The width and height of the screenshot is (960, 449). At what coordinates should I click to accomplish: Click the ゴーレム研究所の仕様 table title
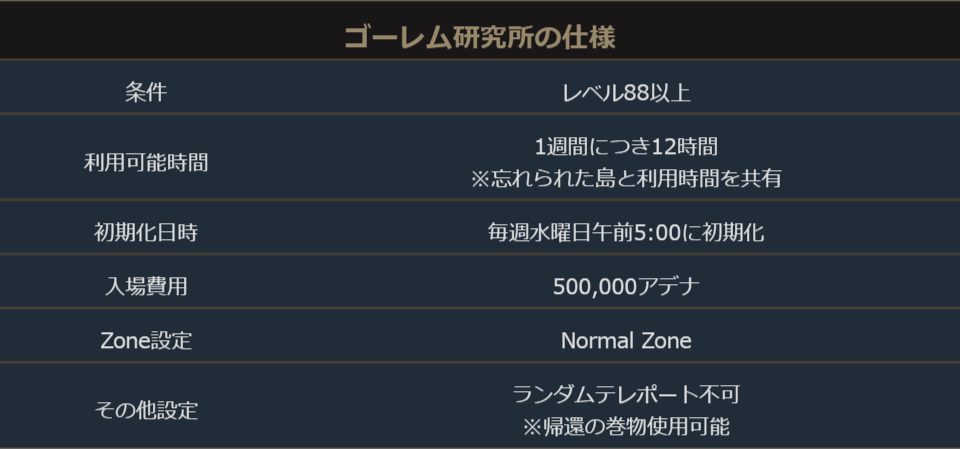click(479, 36)
